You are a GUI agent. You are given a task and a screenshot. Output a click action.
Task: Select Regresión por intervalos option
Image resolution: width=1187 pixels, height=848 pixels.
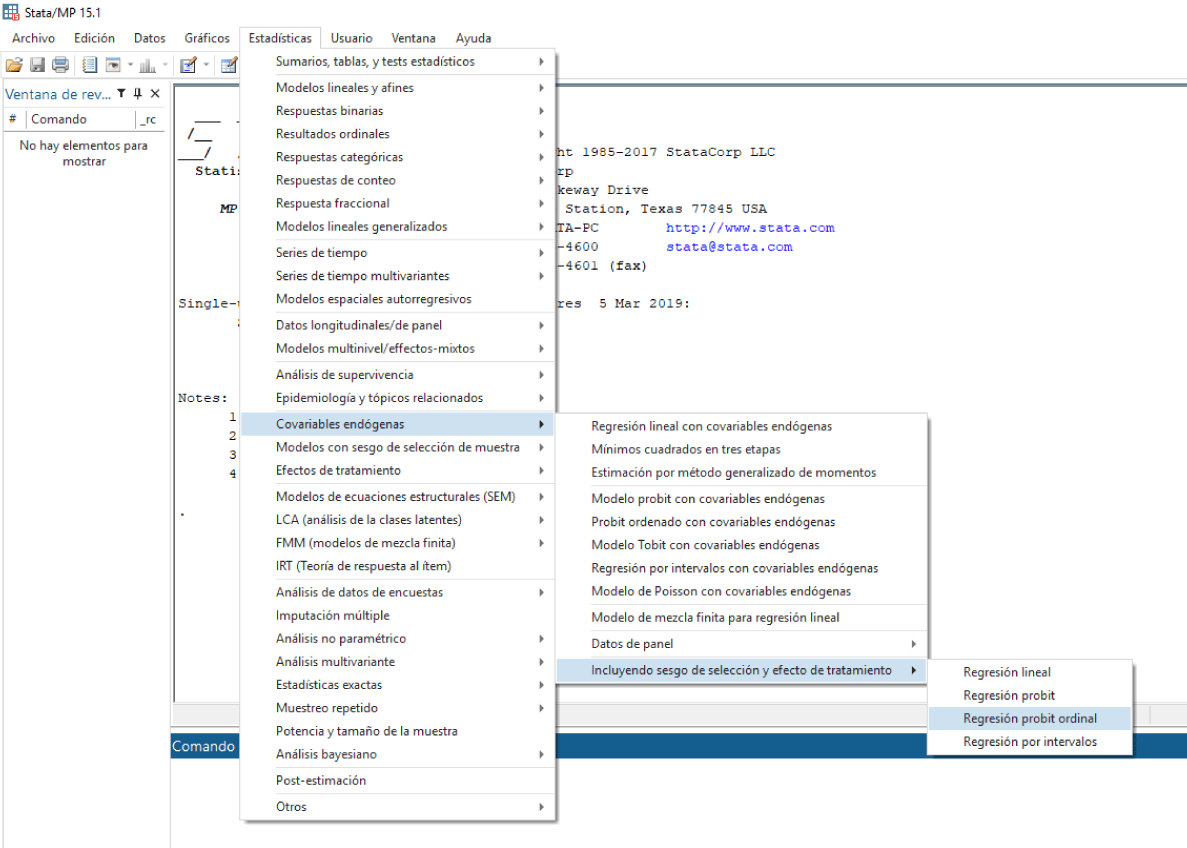click(x=1030, y=742)
